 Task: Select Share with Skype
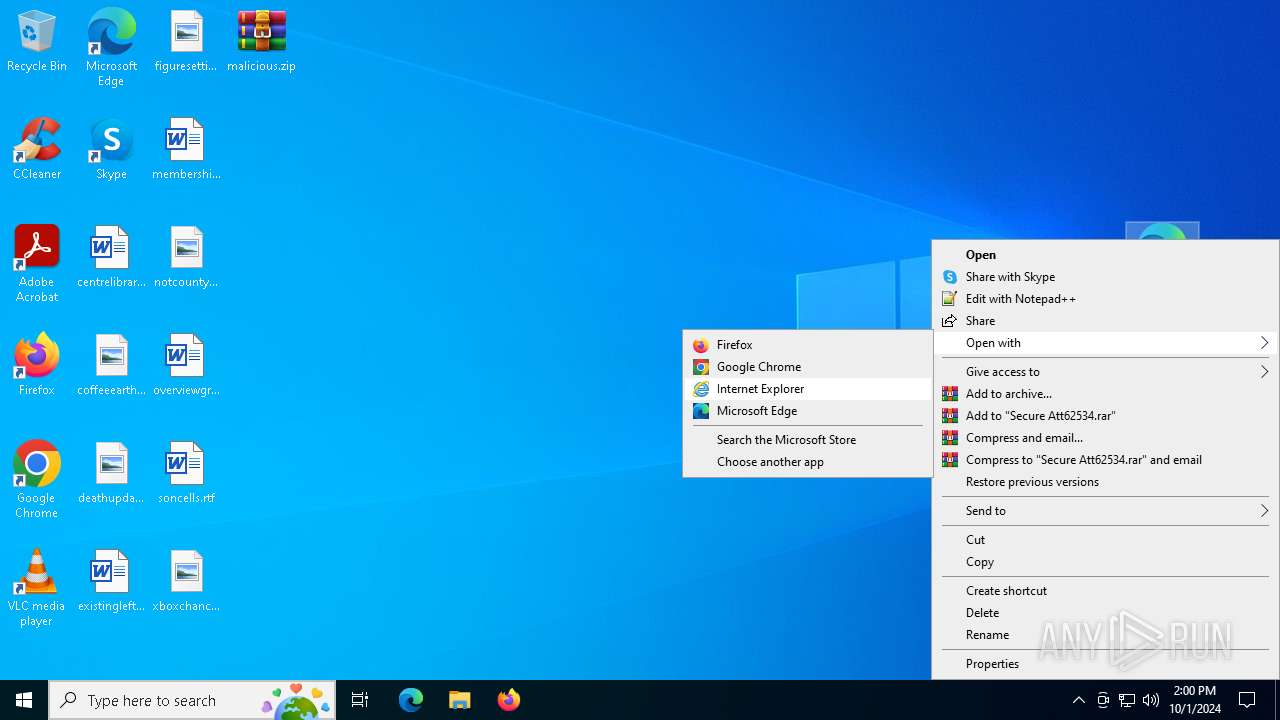(1106, 277)
